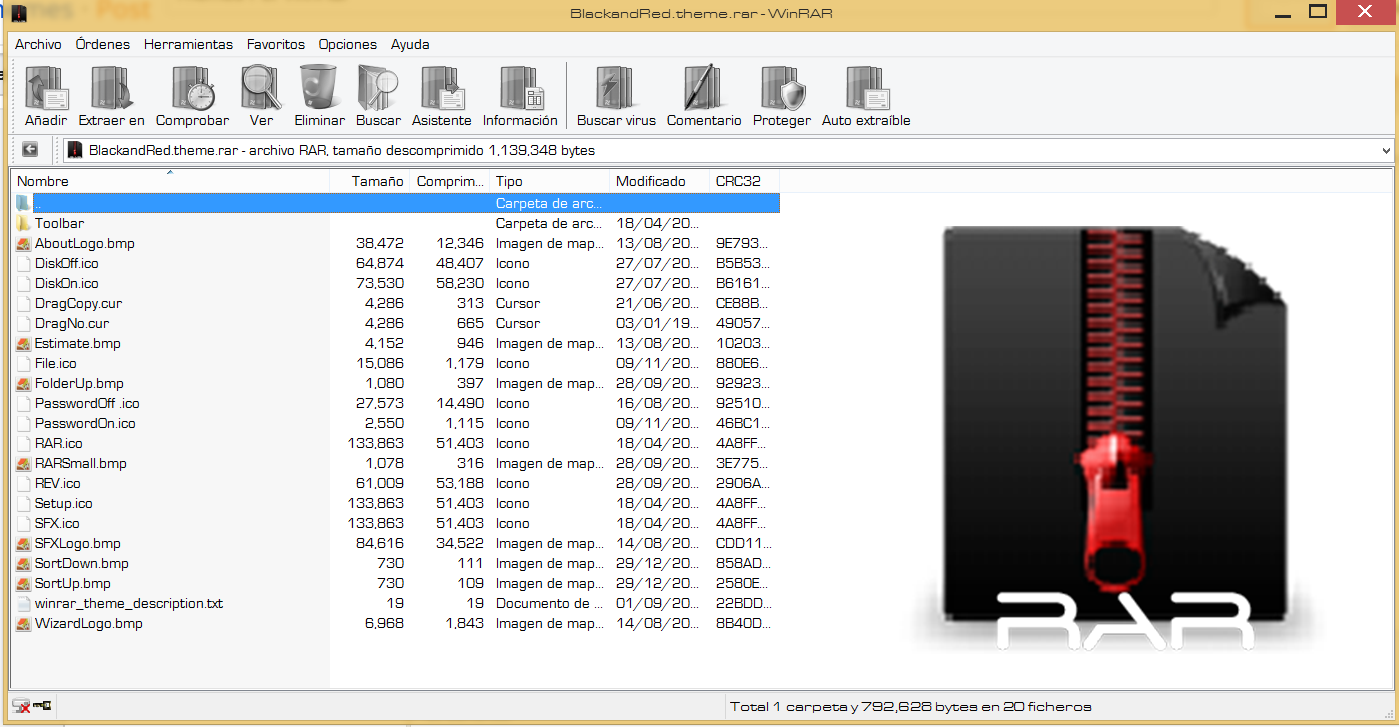Open the Opciones menu
The image size is (1399, 727).
point(348,44)
